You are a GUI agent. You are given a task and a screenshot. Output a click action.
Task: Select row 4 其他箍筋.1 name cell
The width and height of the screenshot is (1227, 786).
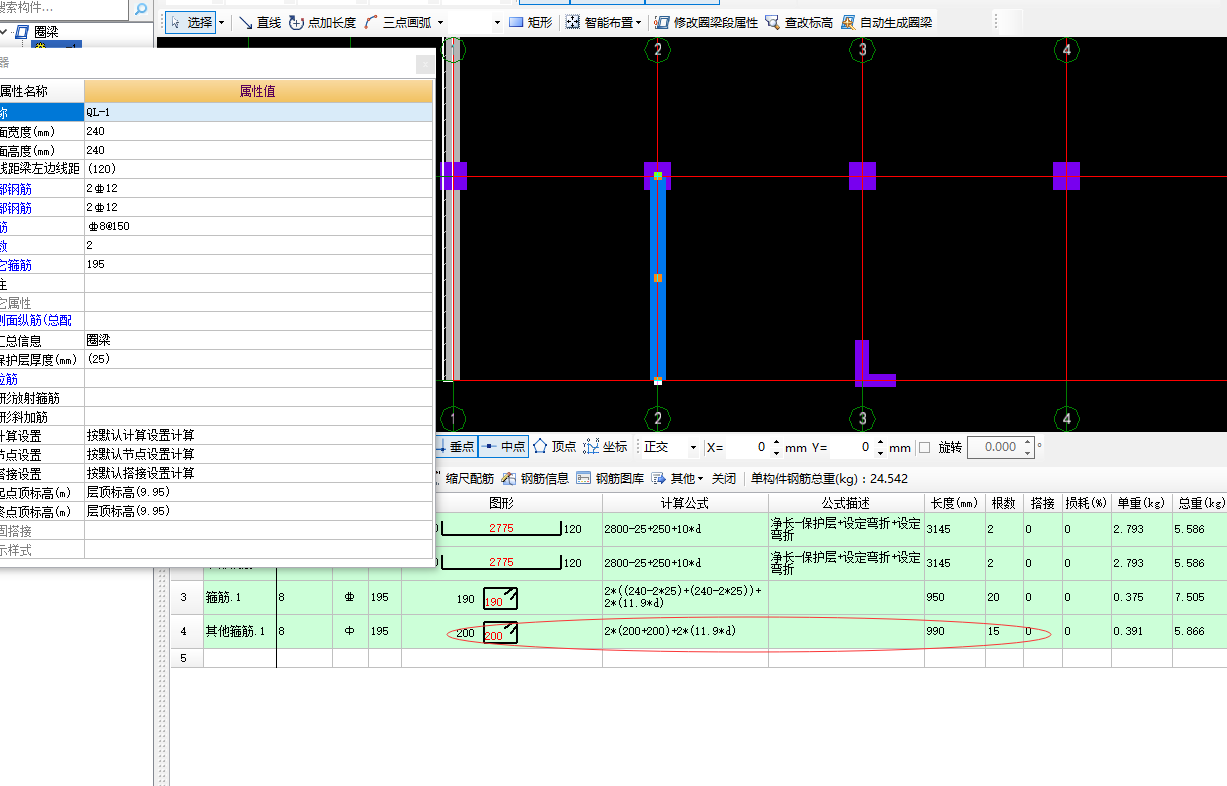point(240,632)
